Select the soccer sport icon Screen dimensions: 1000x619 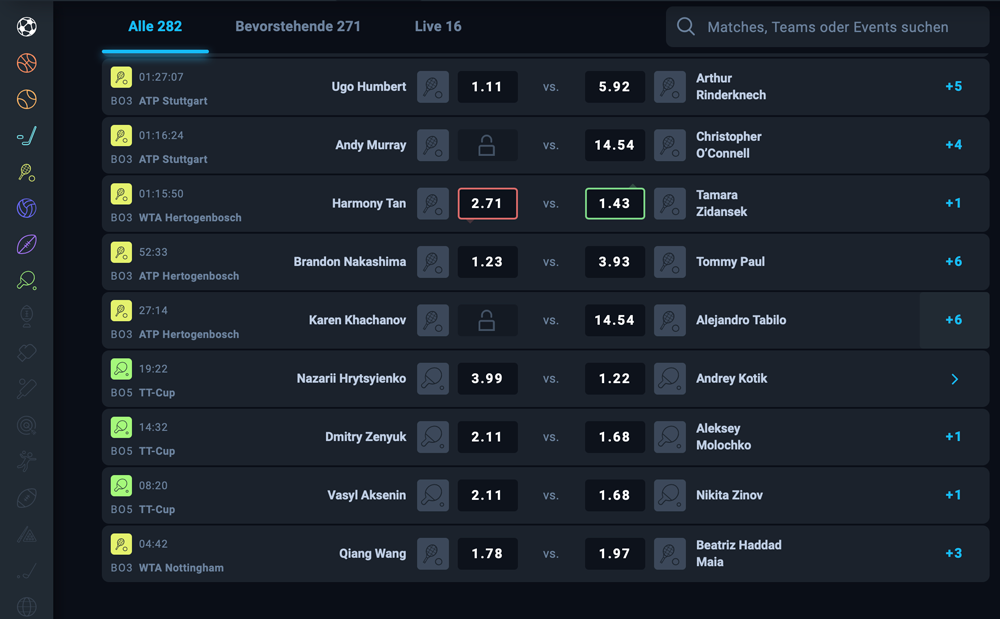click(x=25, y=27)
